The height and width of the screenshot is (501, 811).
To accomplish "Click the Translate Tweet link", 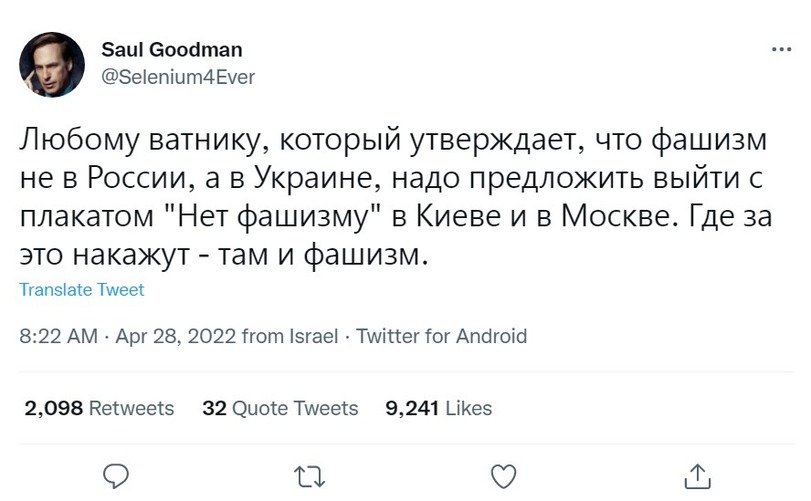I will tap(82, 290).
